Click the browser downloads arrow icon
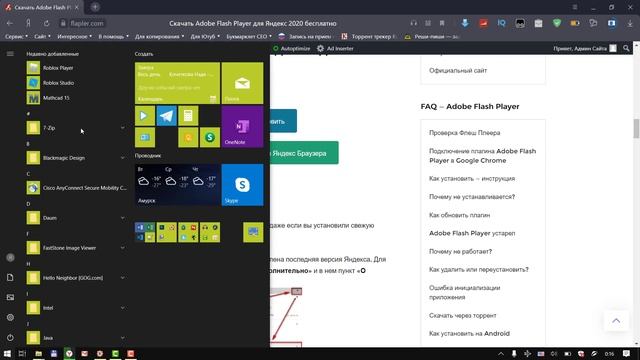The height and width of the screenshot is (360, 640). (x=630, y=24)
